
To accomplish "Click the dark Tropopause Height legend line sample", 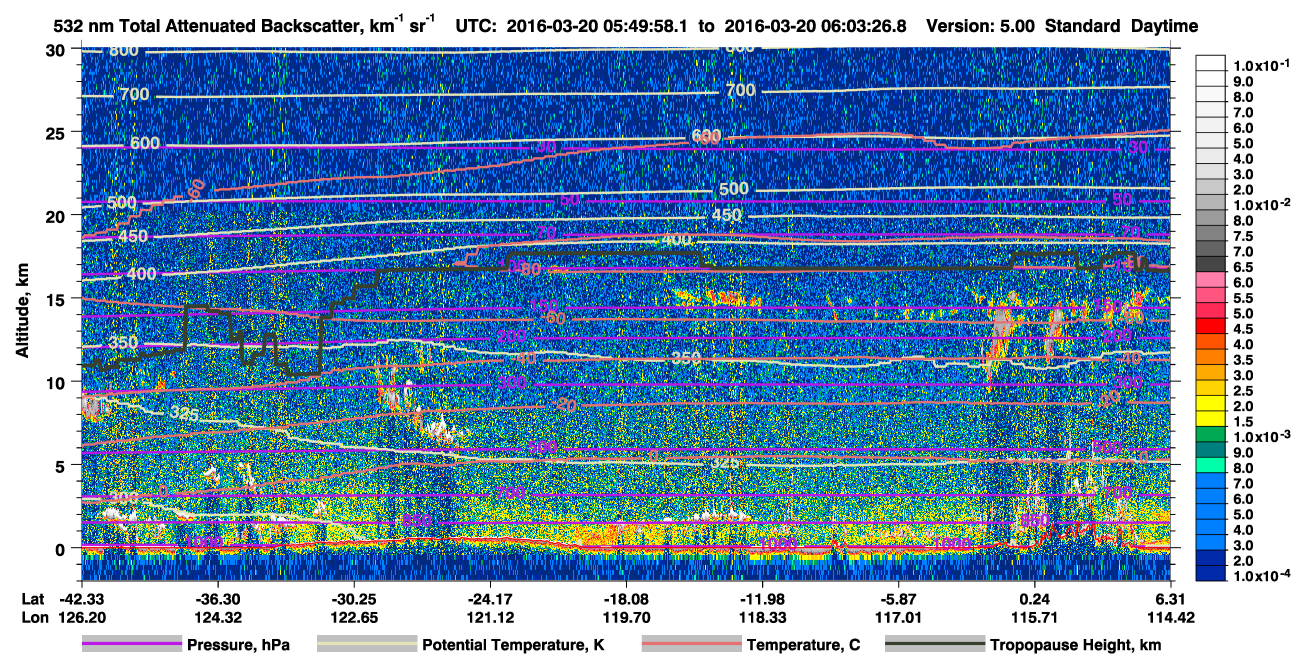I will [x=934, y=645].
